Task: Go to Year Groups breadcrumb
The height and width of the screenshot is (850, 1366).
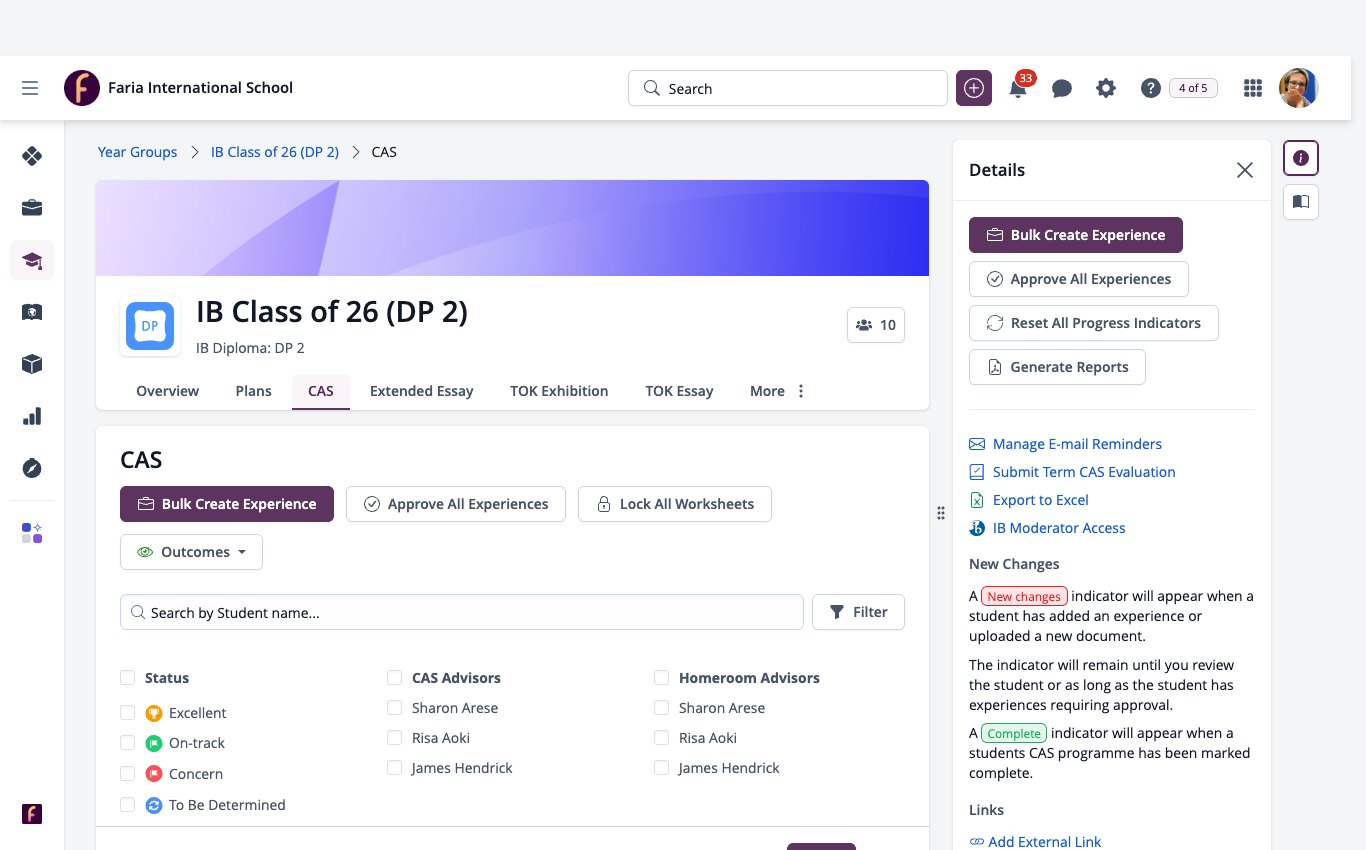Action: [137, 152]
